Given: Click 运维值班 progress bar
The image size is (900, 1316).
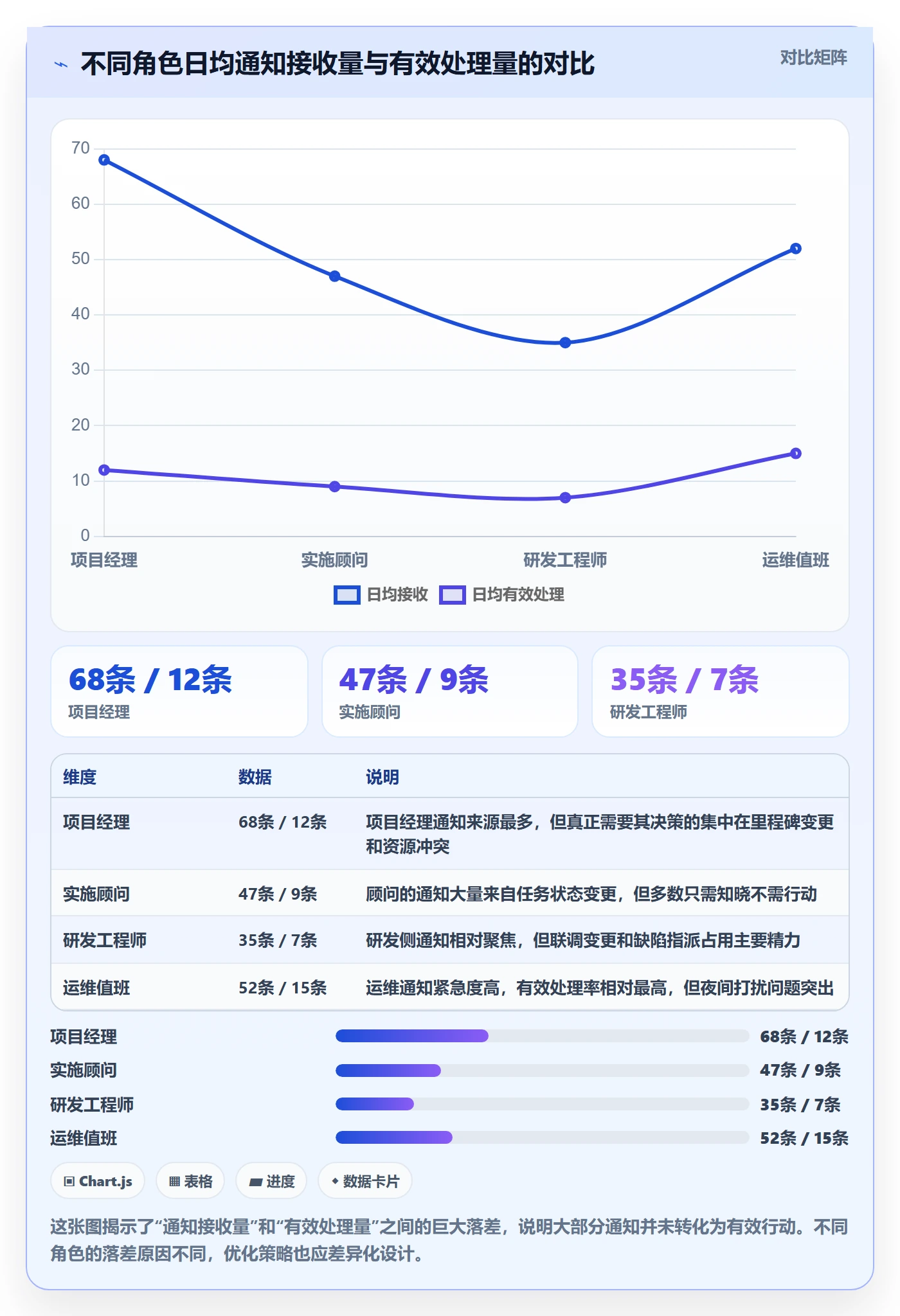Looking at the screenshot, I should (543, 1137).
